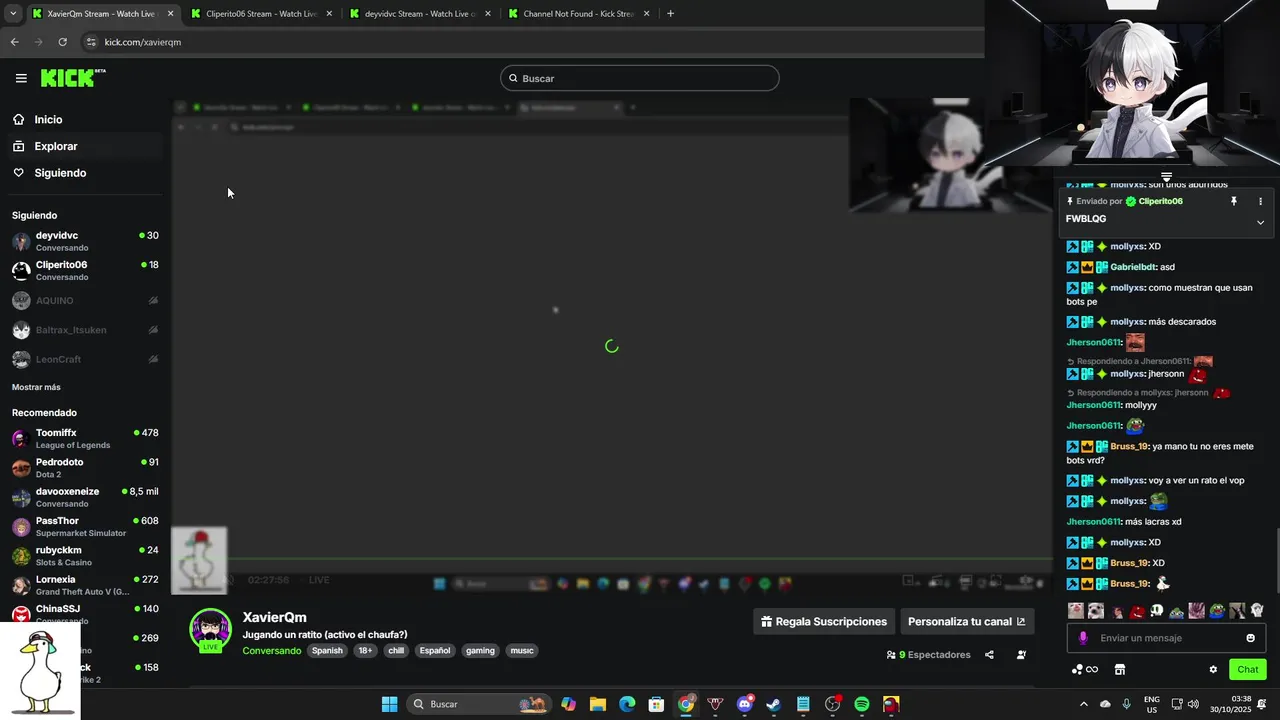The height and width of the screenshot is (720, 1280).
Task: Select the 18+ tag
Action: point(365,651)
